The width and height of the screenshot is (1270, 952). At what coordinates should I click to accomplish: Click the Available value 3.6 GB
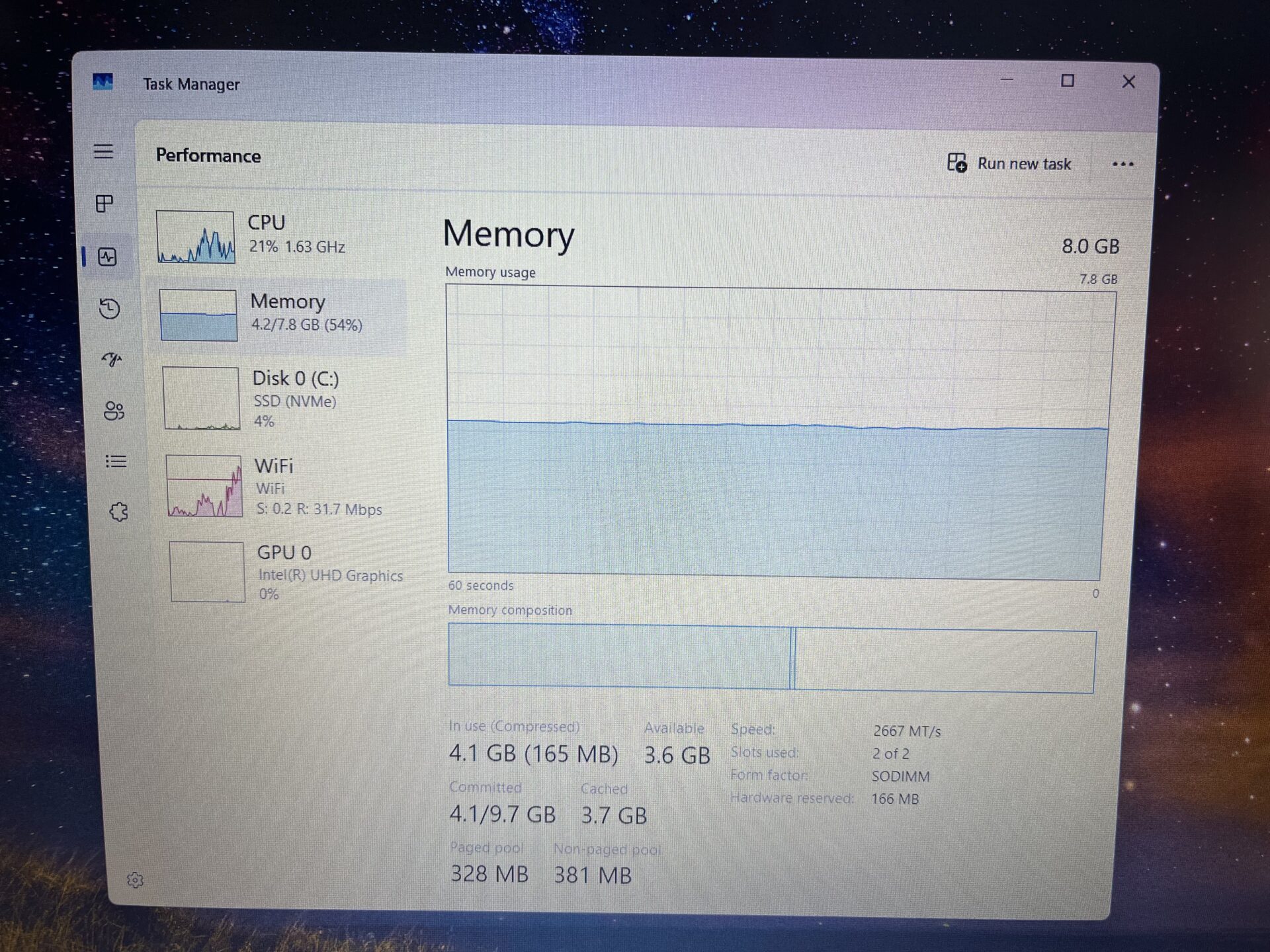click(x=677, y=755)
